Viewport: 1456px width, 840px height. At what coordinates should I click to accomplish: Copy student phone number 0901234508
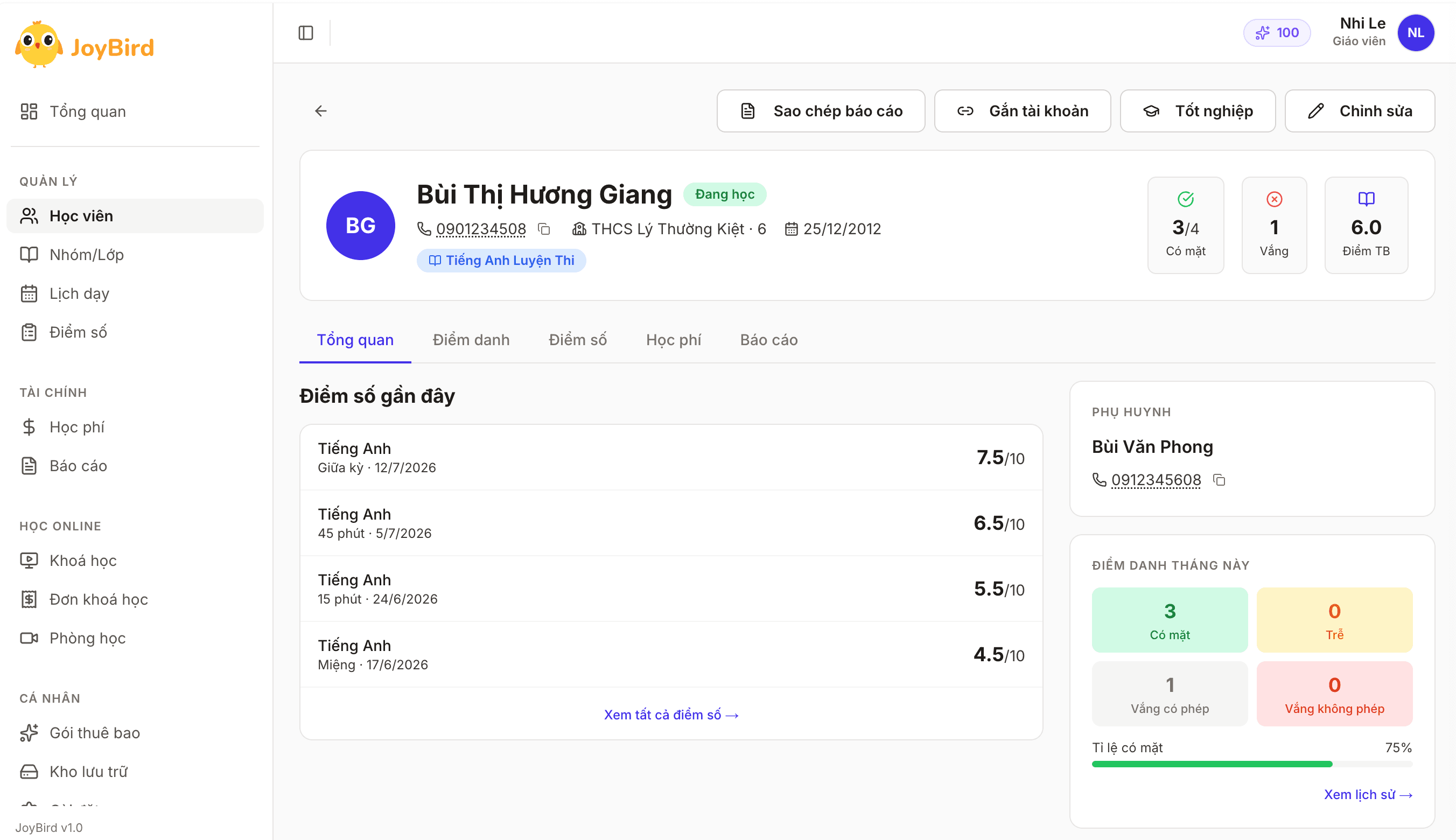pos(544,229)
